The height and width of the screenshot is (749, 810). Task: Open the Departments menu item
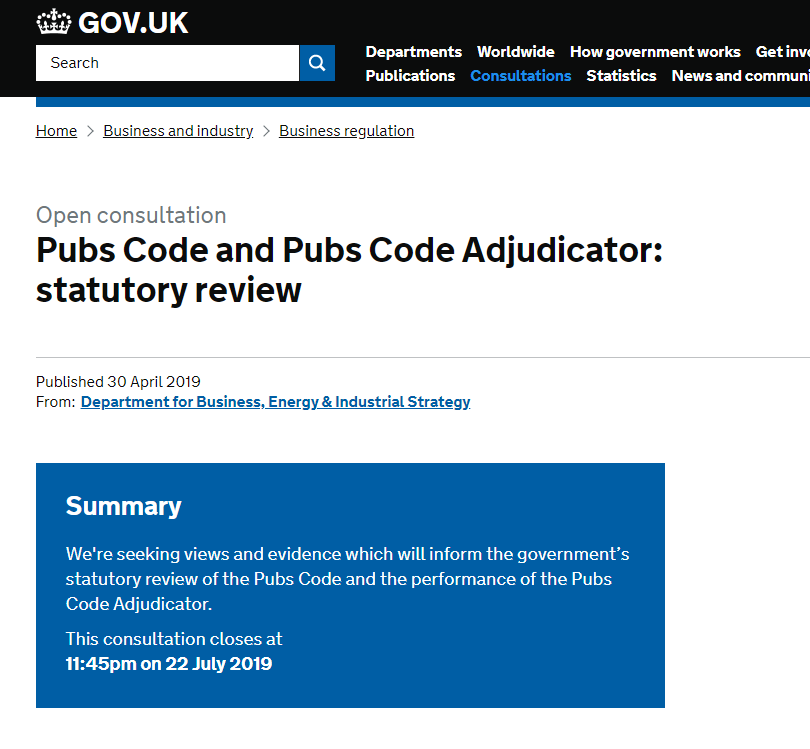coord(413,52)
